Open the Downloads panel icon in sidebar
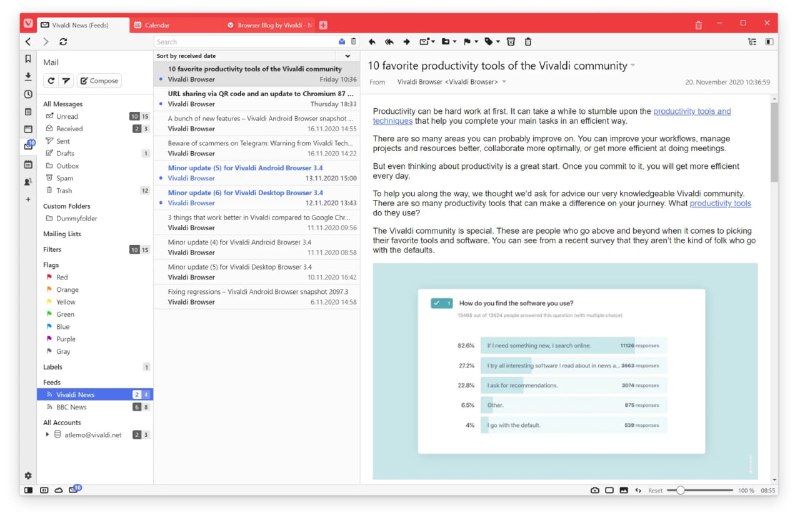 coord(28,77)
